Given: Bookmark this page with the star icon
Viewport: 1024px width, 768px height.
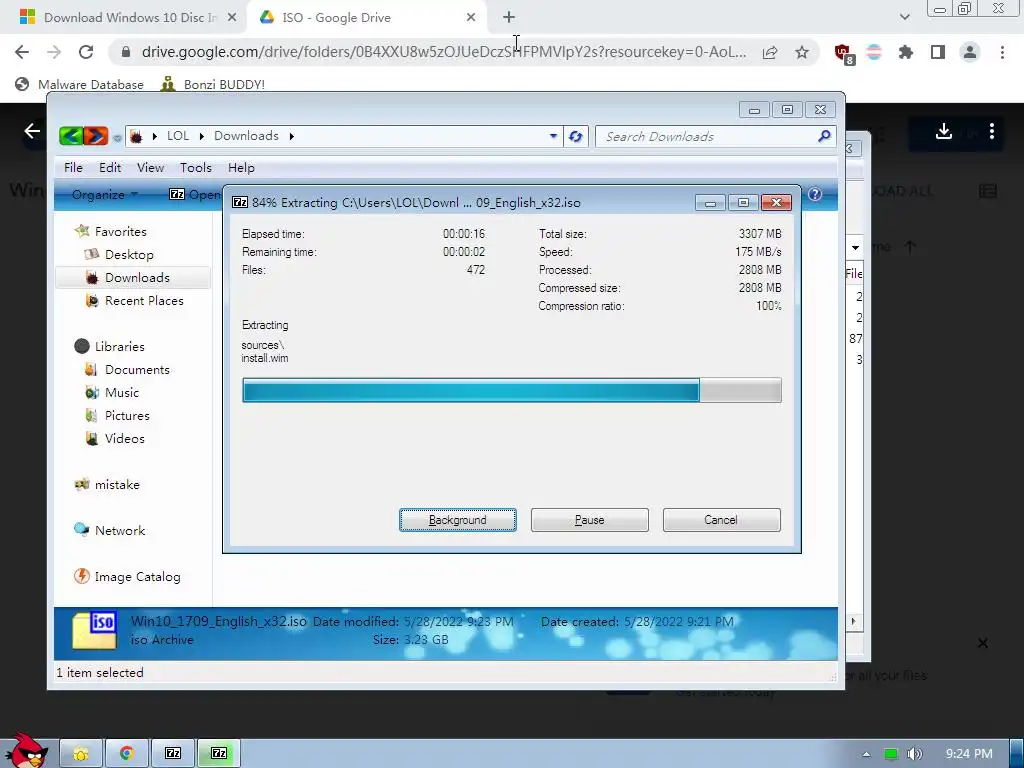Looking at the screenshot, I should tap(802, 52).
